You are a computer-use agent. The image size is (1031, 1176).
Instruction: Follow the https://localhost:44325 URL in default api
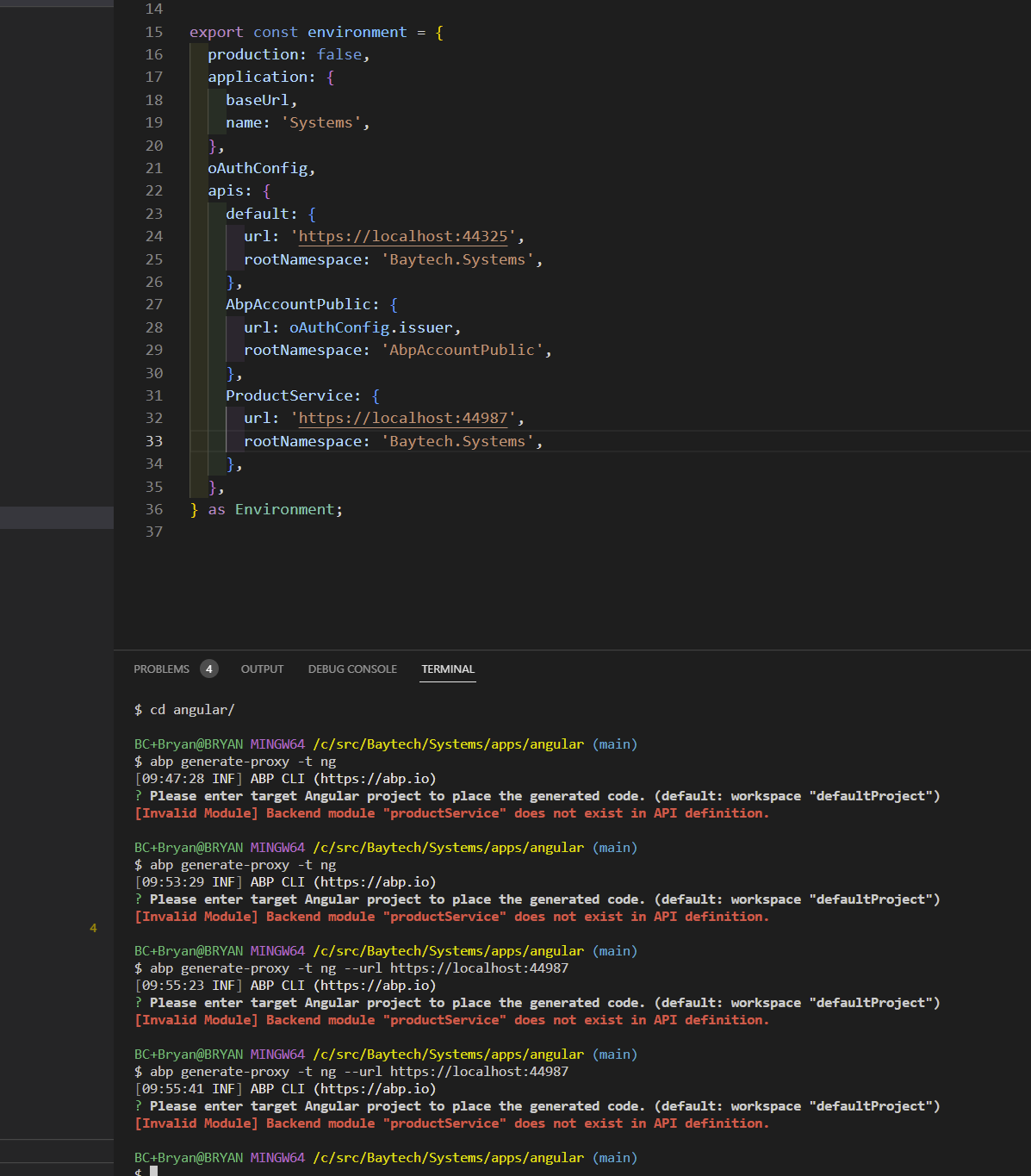[x=403, y=236]
